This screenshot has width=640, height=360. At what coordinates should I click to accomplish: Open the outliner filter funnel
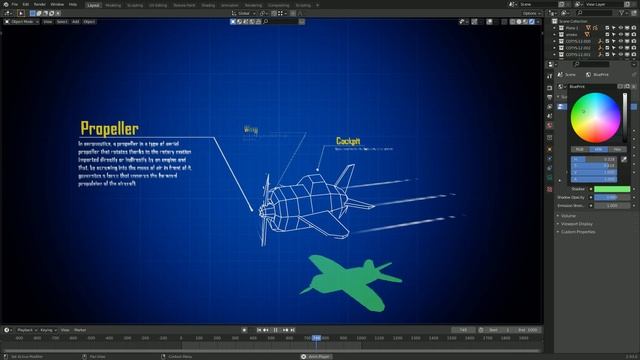(x=623, y=13)
